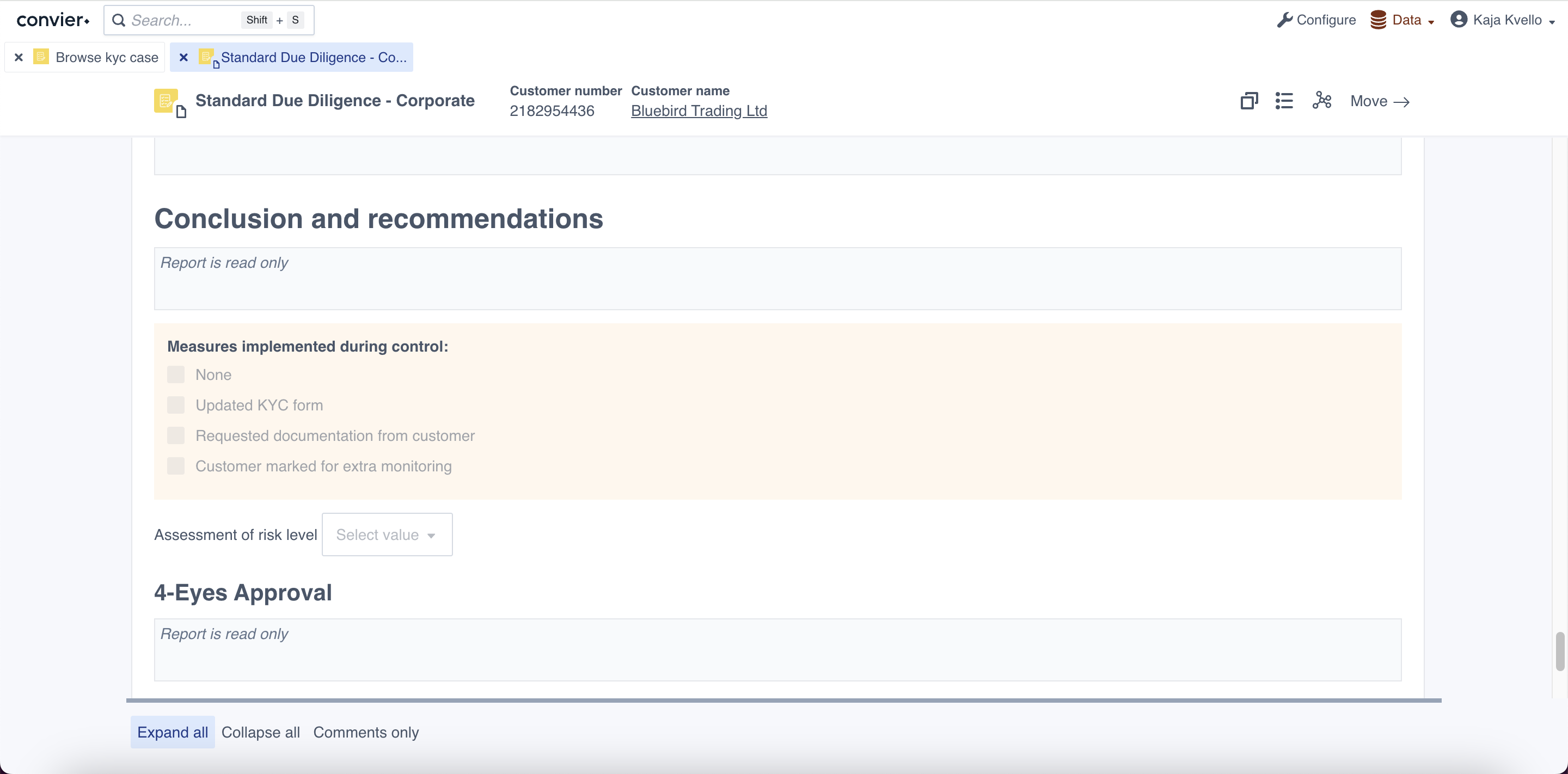Check the None measure checkbox
Viewport: 1568px width, 774px height.
176,375
